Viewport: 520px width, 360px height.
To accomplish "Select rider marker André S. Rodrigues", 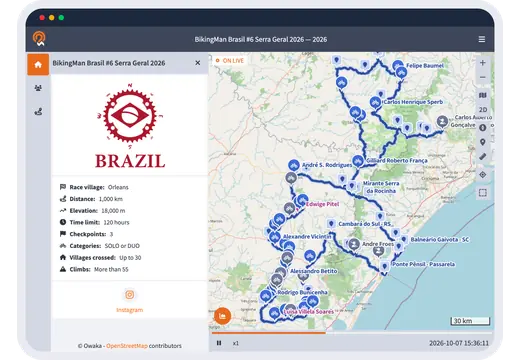I will (294, 165).
